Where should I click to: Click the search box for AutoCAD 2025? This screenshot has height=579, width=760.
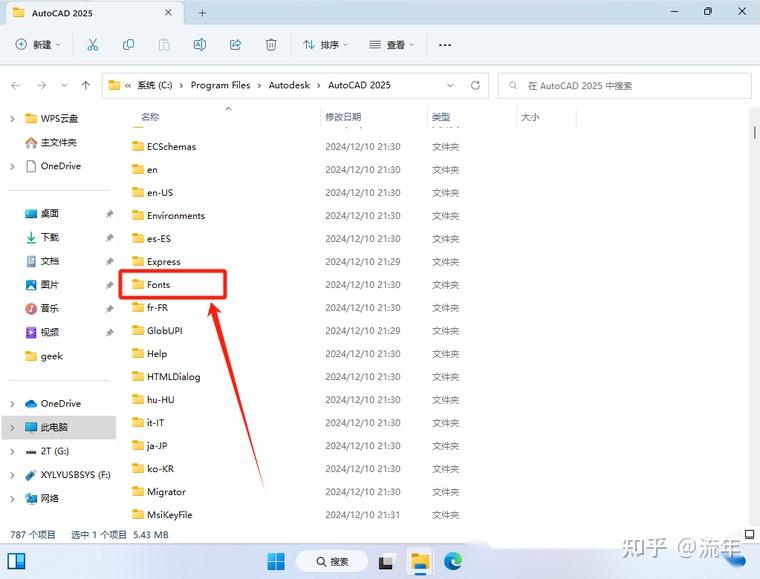coord(624,86)
